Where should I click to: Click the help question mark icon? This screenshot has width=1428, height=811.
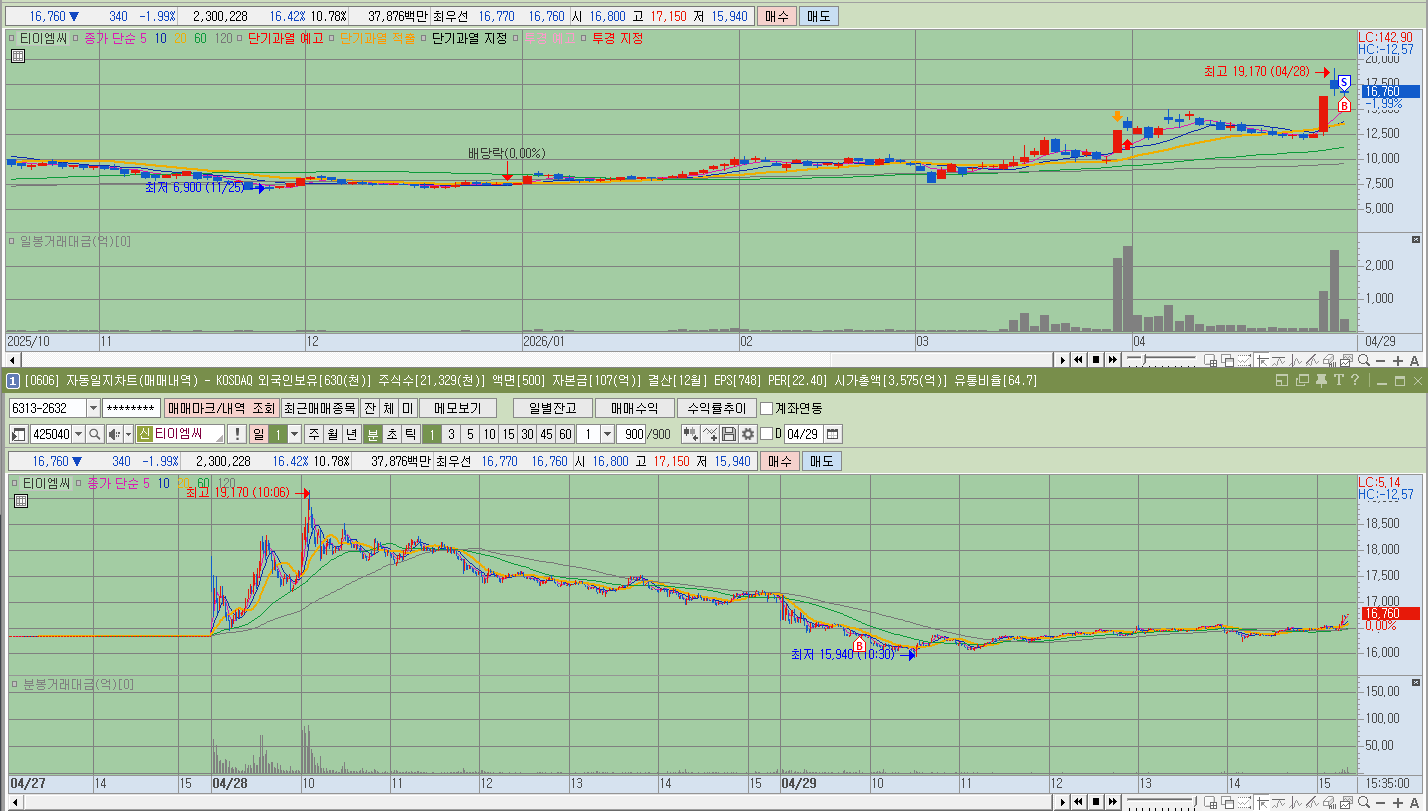(x=1355, y=380)
